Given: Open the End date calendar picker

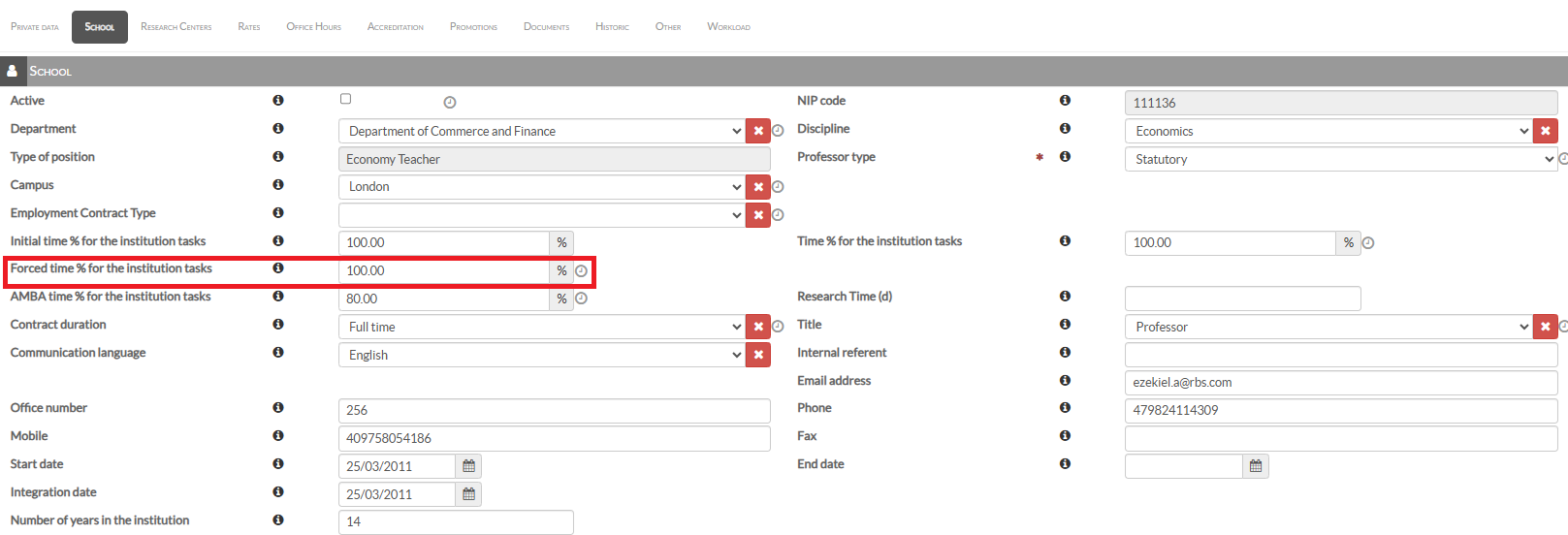Looking at the screenshot, I should point(1256,466).
